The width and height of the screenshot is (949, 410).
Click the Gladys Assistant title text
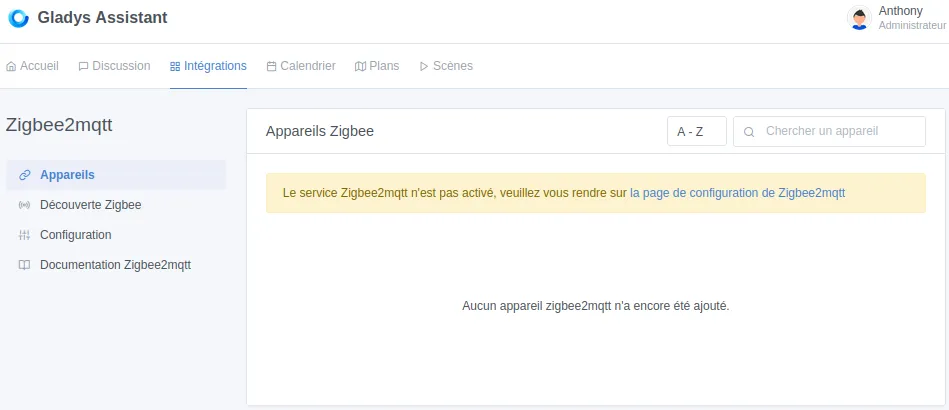[x=102, y=18]
